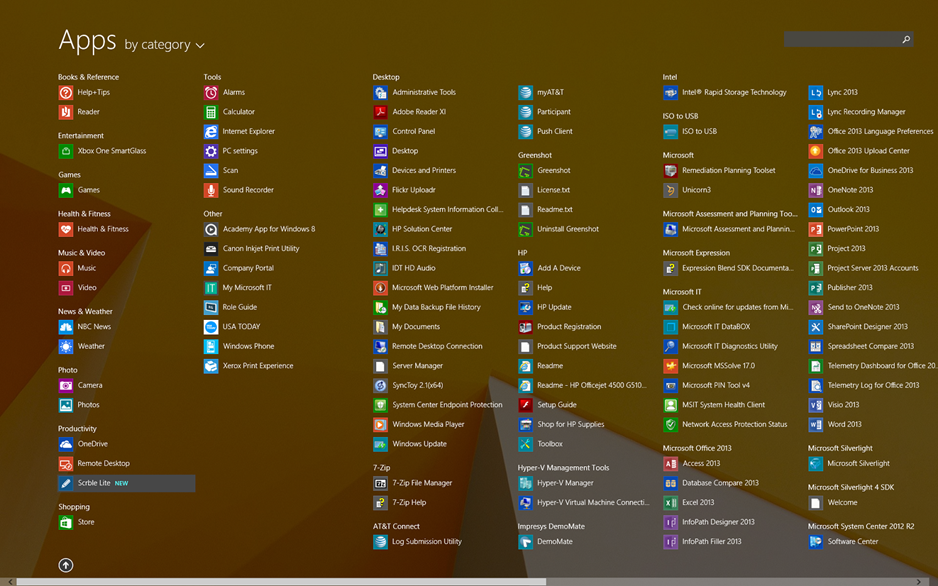The image size is (938, 586).
Task: Open the myAT&T app icon
Action: point(525,93)
